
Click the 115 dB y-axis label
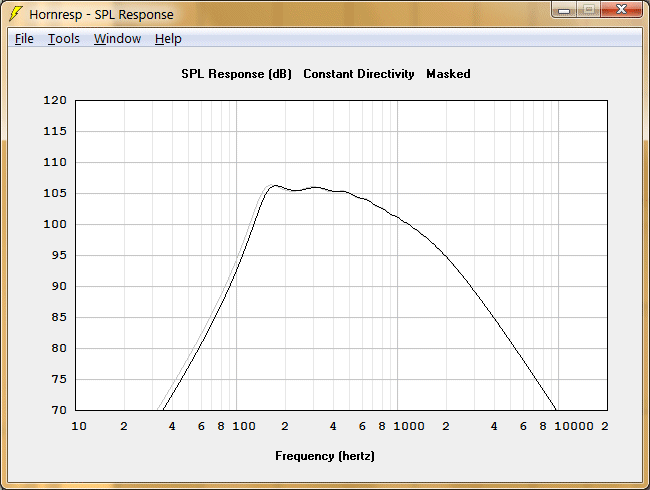(x=55, y=131)
